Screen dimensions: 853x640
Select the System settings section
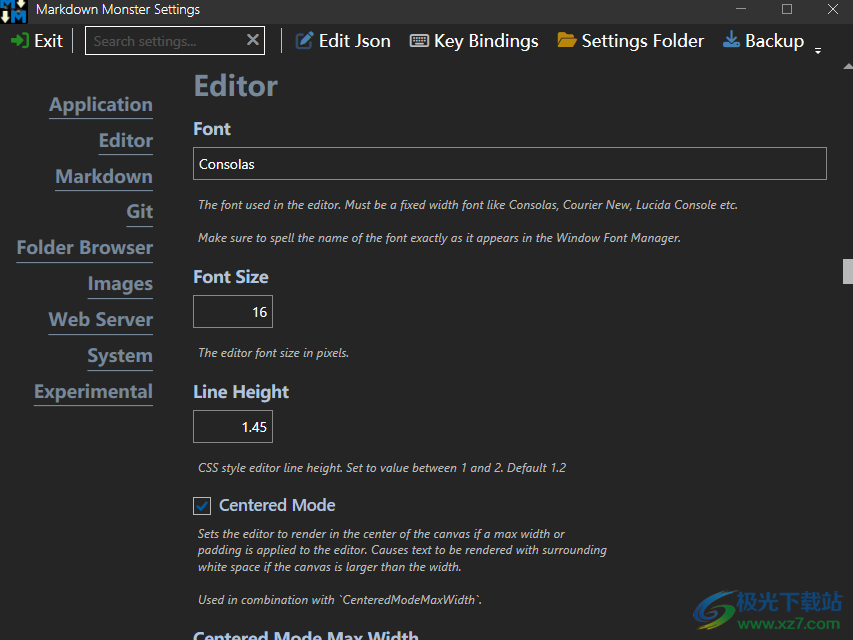point(120,355)
